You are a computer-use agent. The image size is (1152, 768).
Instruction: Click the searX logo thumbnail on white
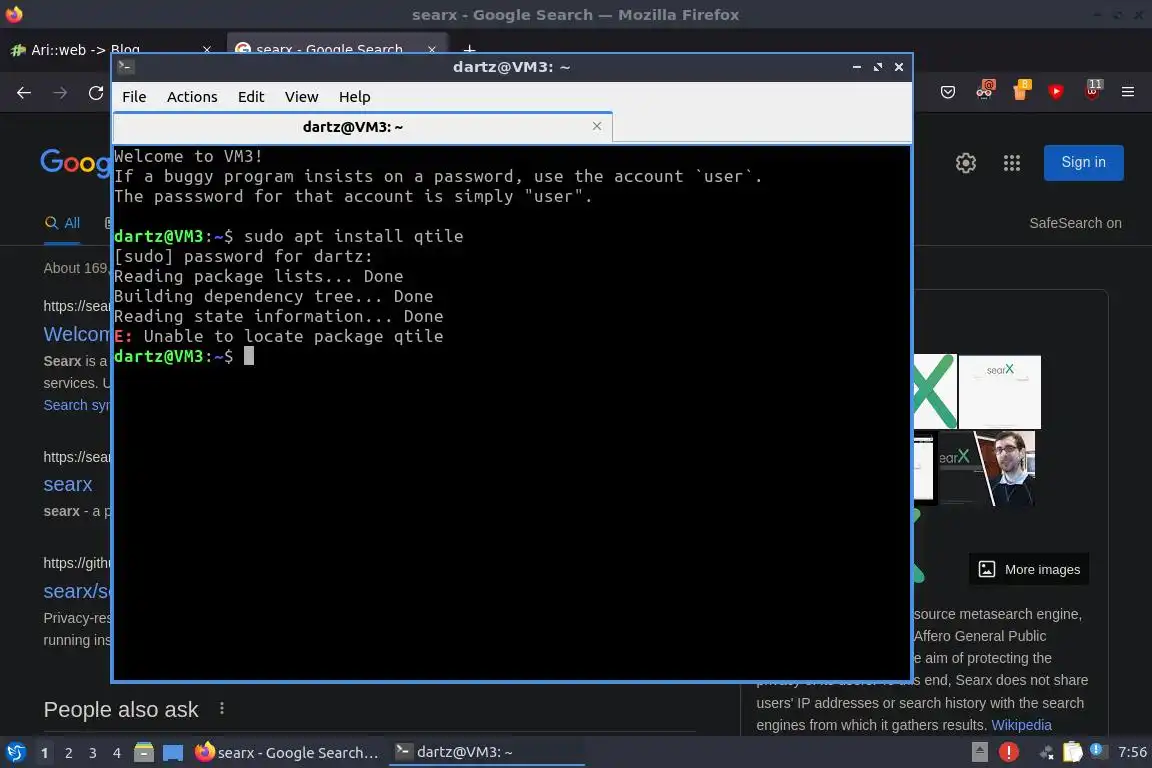point(999,392)
